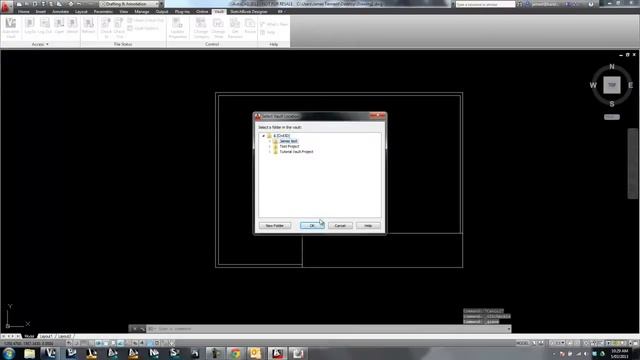640x360 pixels.
Task: Click the Autodesk Vault ribbon icon
Action: [11, 28]
